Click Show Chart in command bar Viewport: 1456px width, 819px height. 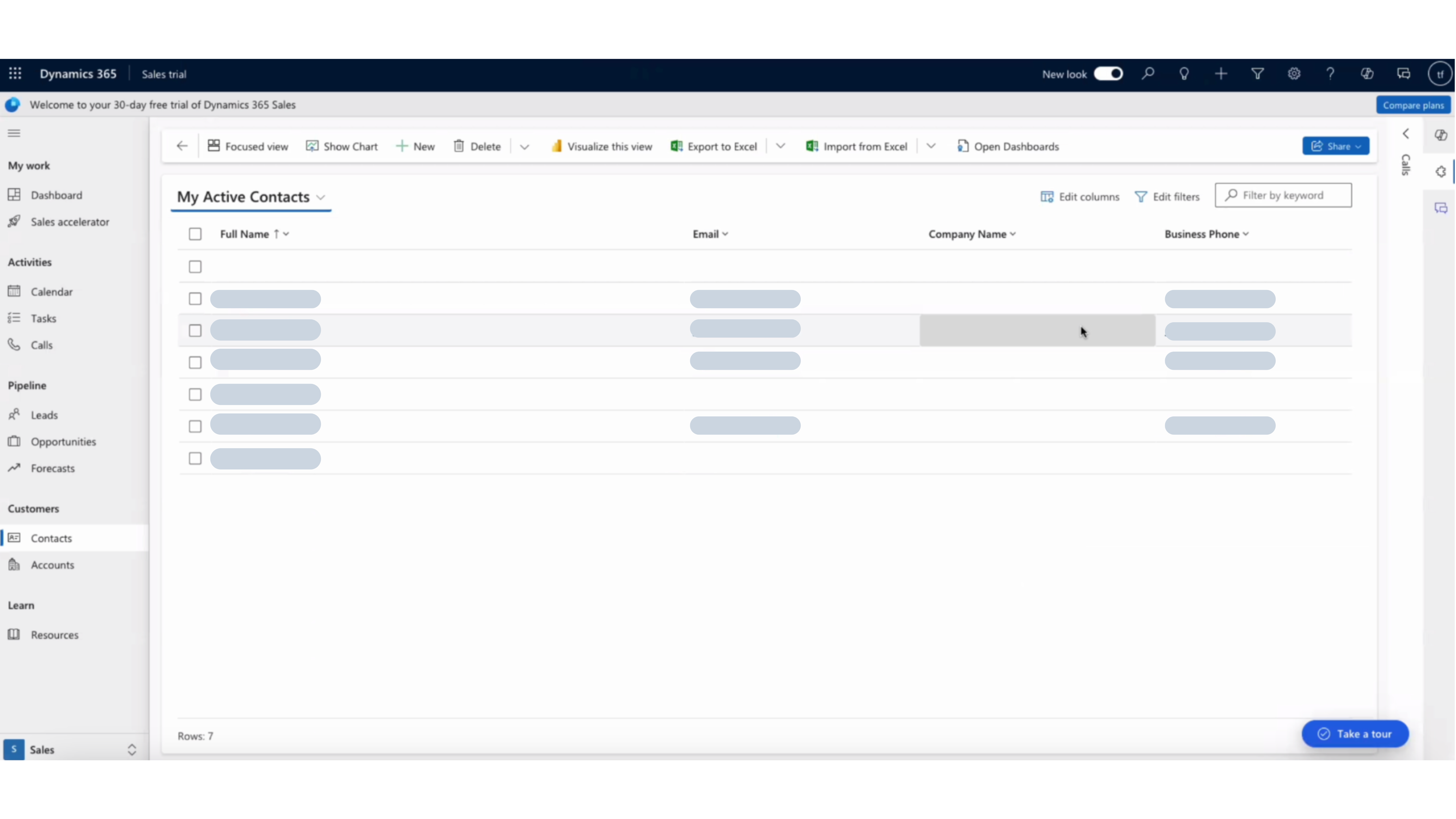(342, 146)
